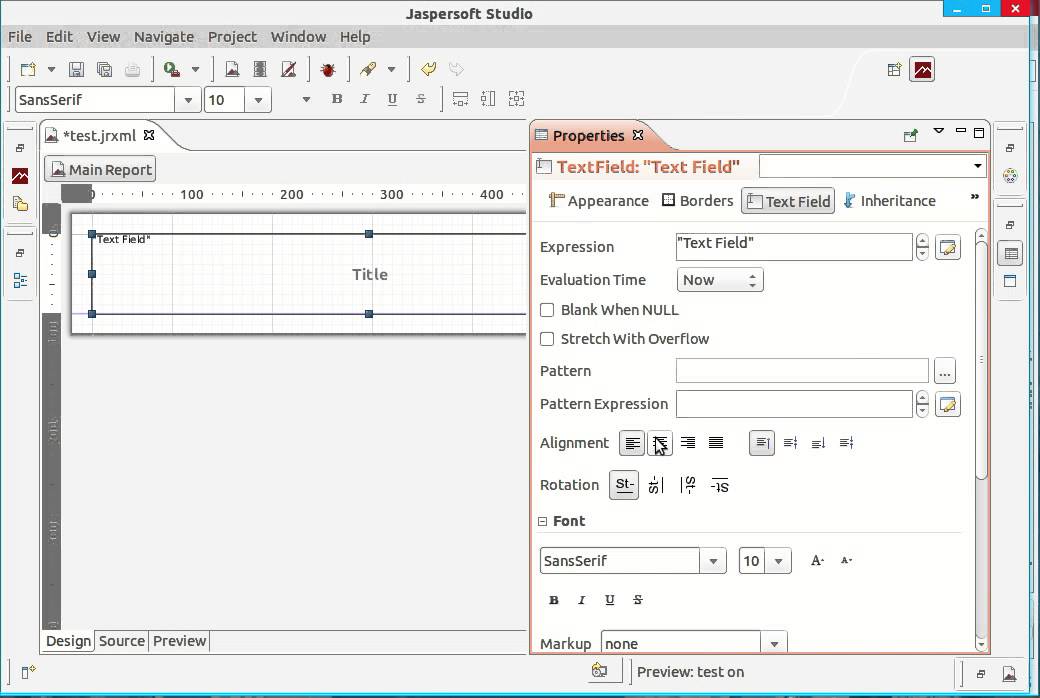The width and height of the screenshot is (1040, 698).
Task: Increase font size with A+ icon
Action: 817,561
